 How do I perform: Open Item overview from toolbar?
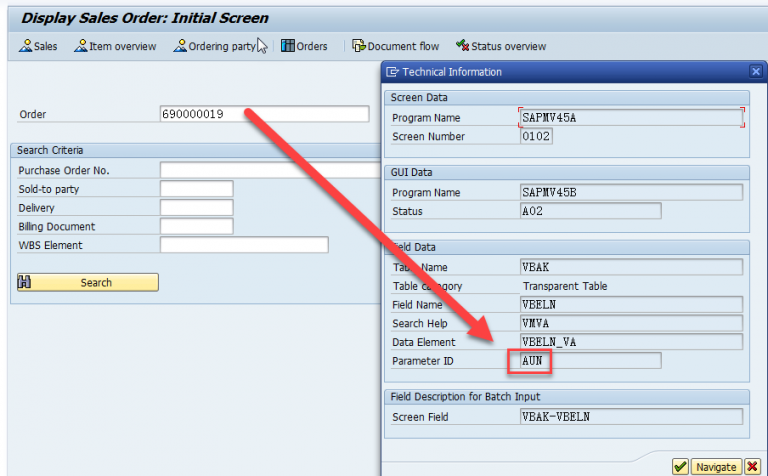(x=82, y=46)
